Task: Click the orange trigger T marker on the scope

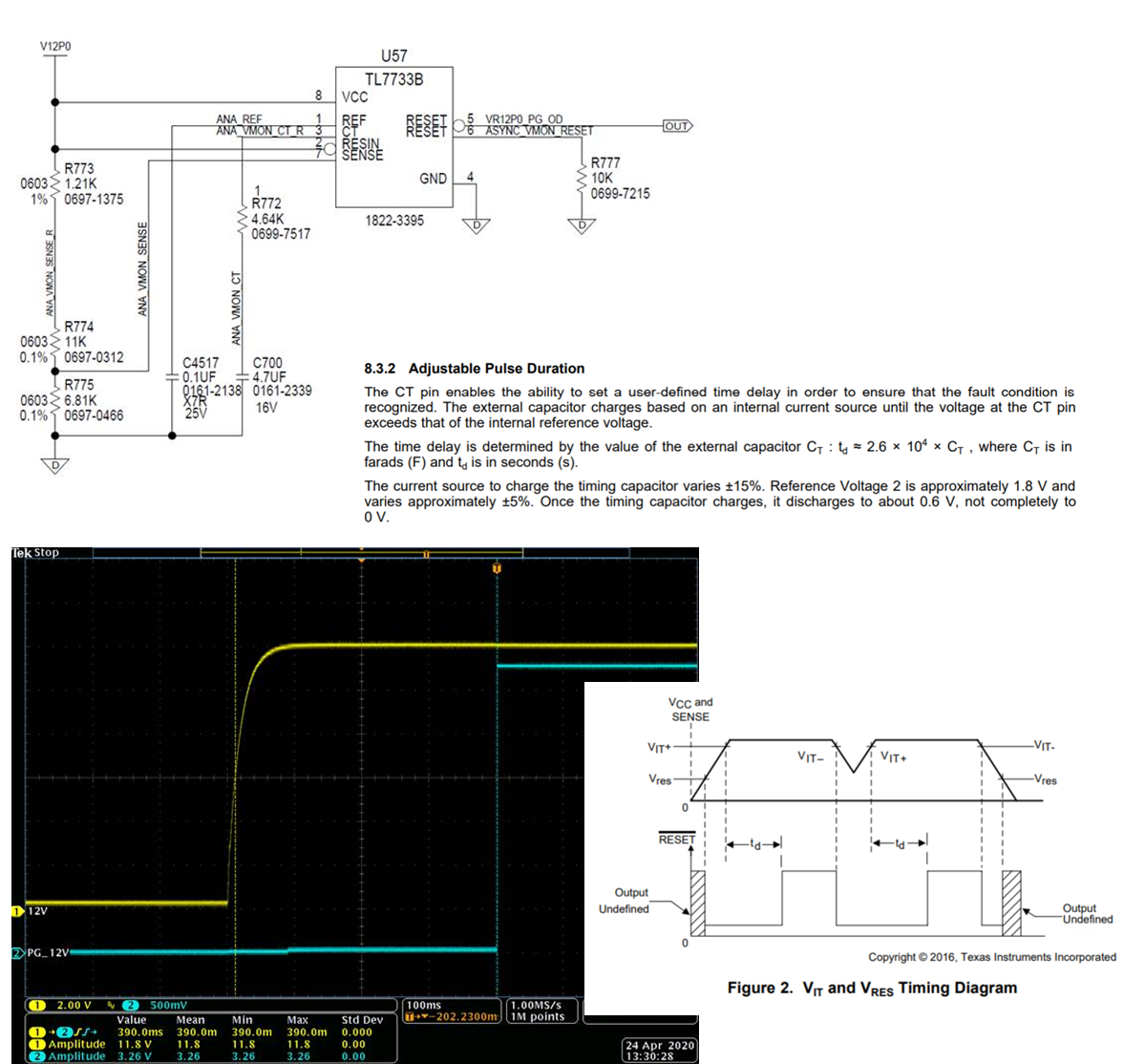Action: coord(497,567)
